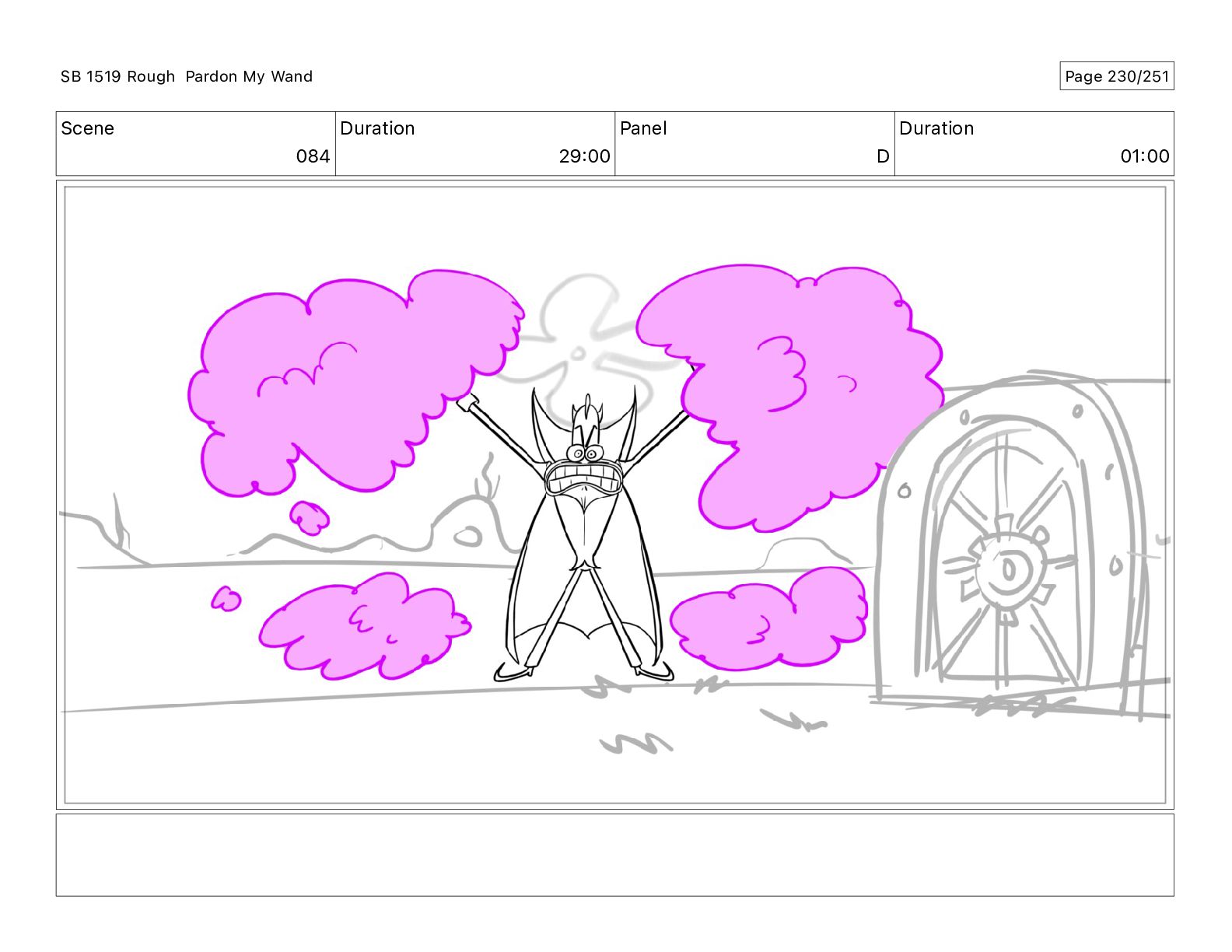Click the panel duration value '01:00'
This screenshot has height=952, width=1232.
1144,156
